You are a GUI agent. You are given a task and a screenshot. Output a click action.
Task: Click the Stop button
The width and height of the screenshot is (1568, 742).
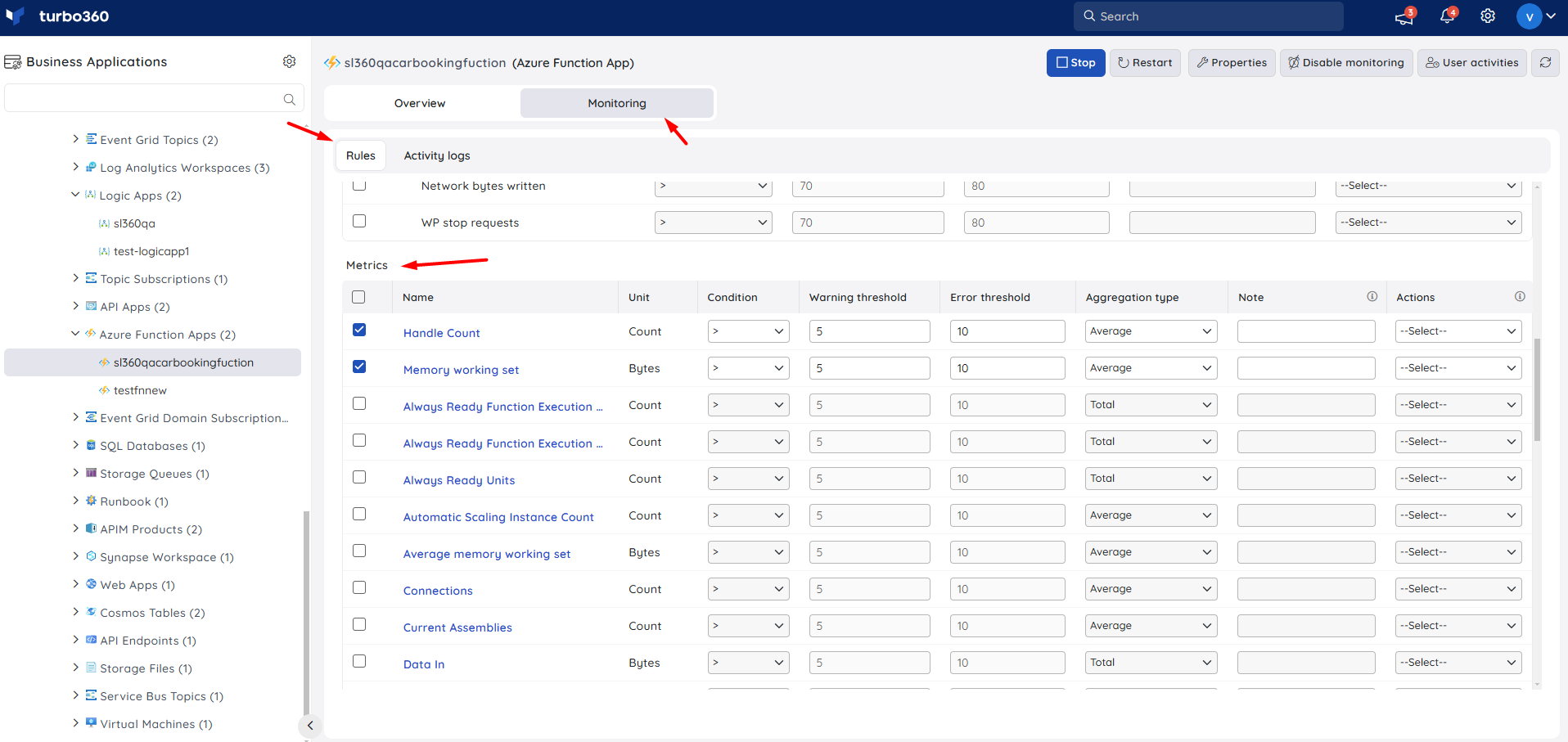(x=1076, y=63)
